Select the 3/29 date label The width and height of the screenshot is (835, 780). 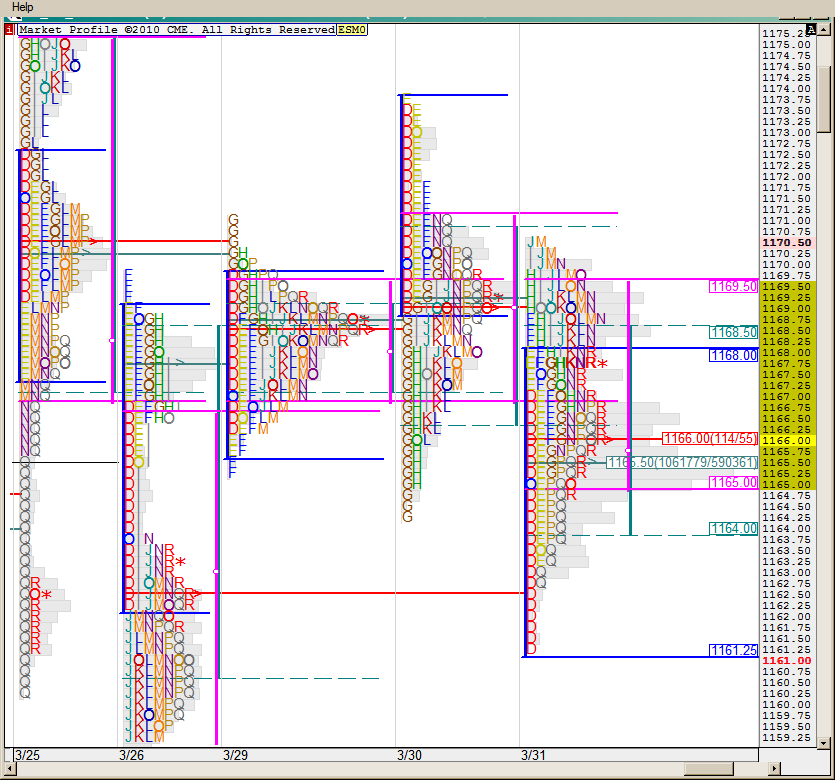[235, 755]
